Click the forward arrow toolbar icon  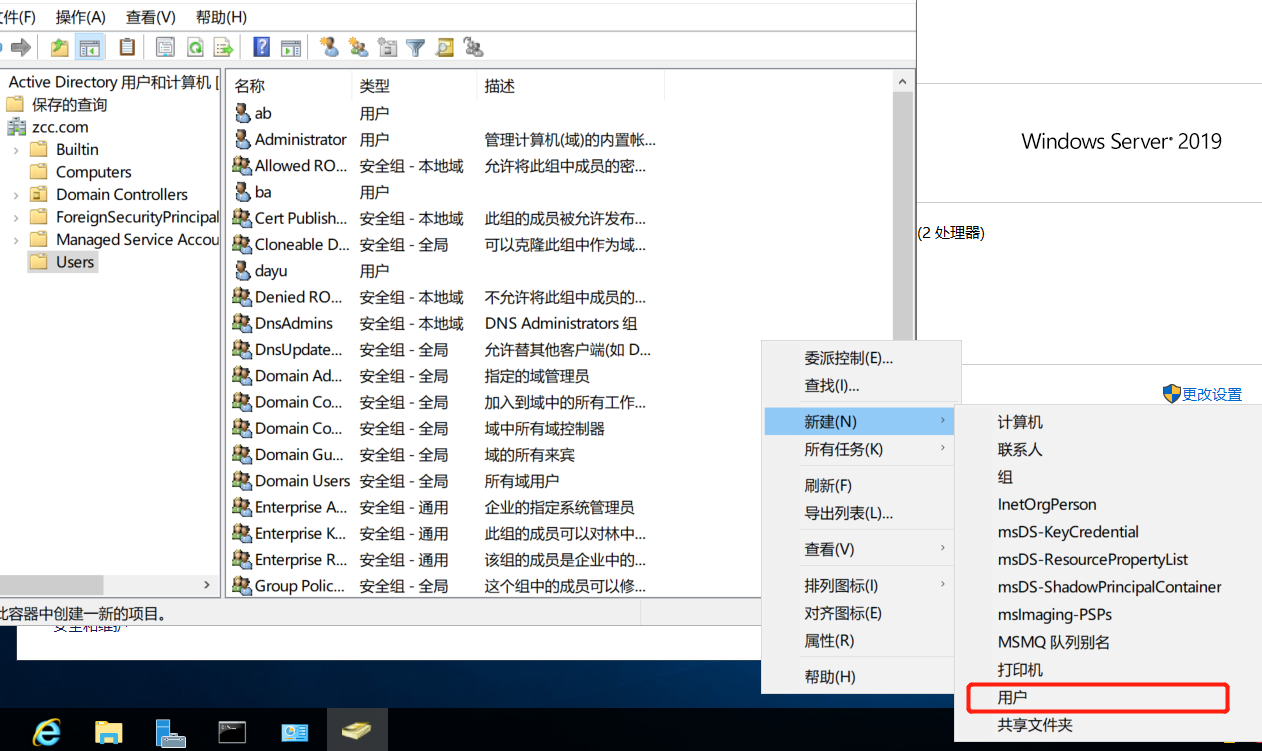[x=21, y=47]
